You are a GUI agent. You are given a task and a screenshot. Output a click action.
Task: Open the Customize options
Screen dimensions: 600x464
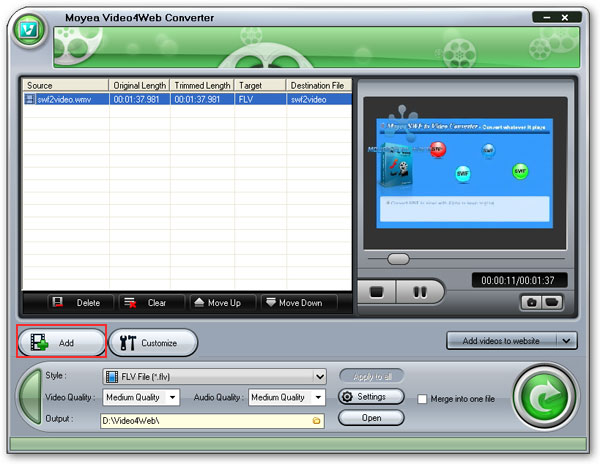[153, 342]
